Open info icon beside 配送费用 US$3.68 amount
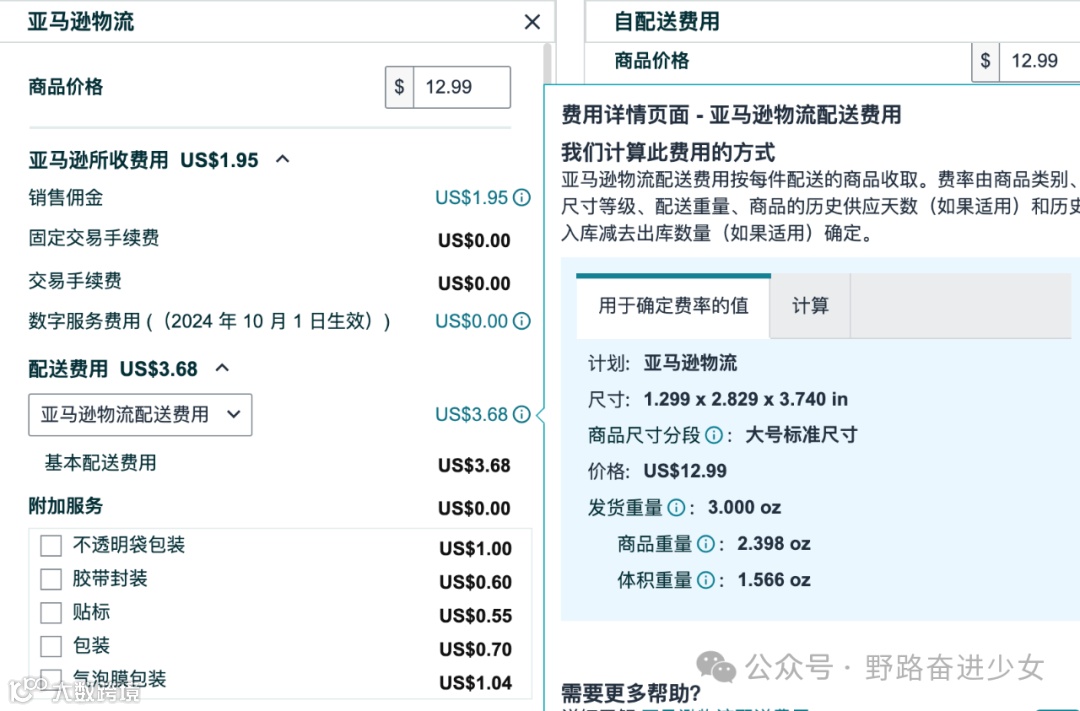 coord(522,414)
